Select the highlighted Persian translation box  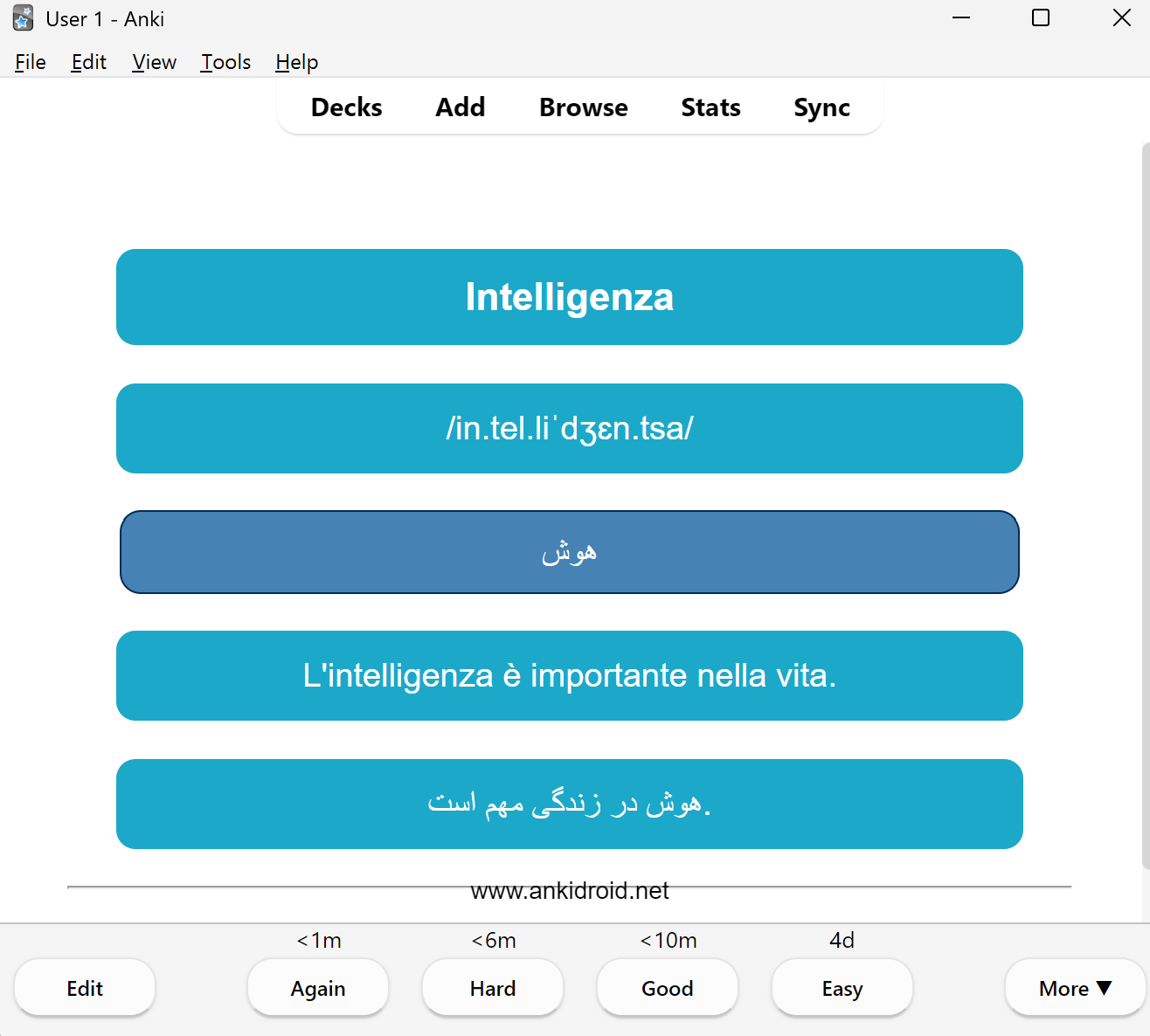(x=570, y=552)
